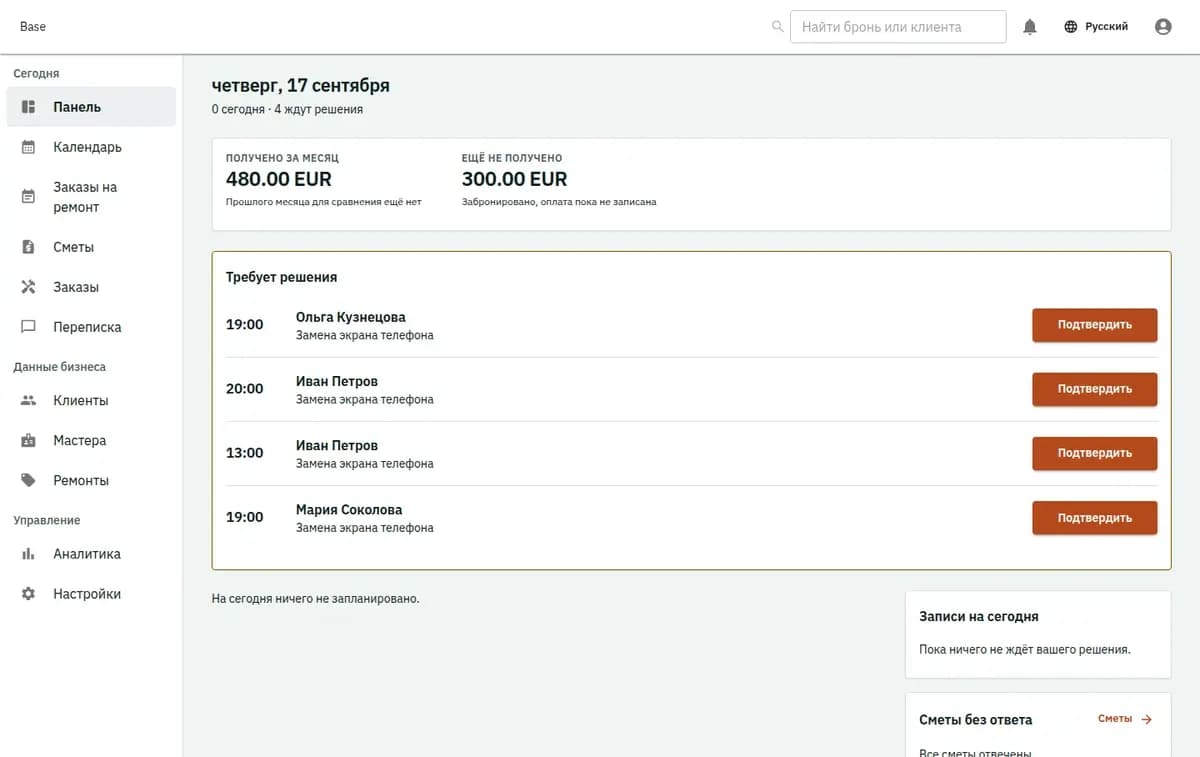This screenshot has height=757, width=1200.
Task: Go to Календарь in the sidebar
Action: 91,147
